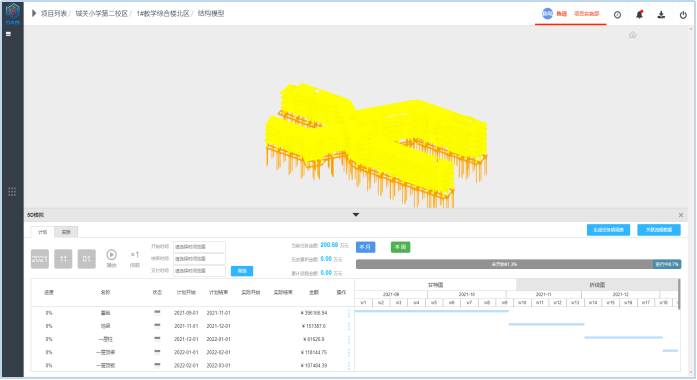Expand the breadcrumb arrow before 项目列表
This screenshot has width=697, height=380.
click(x=34, y=13)
